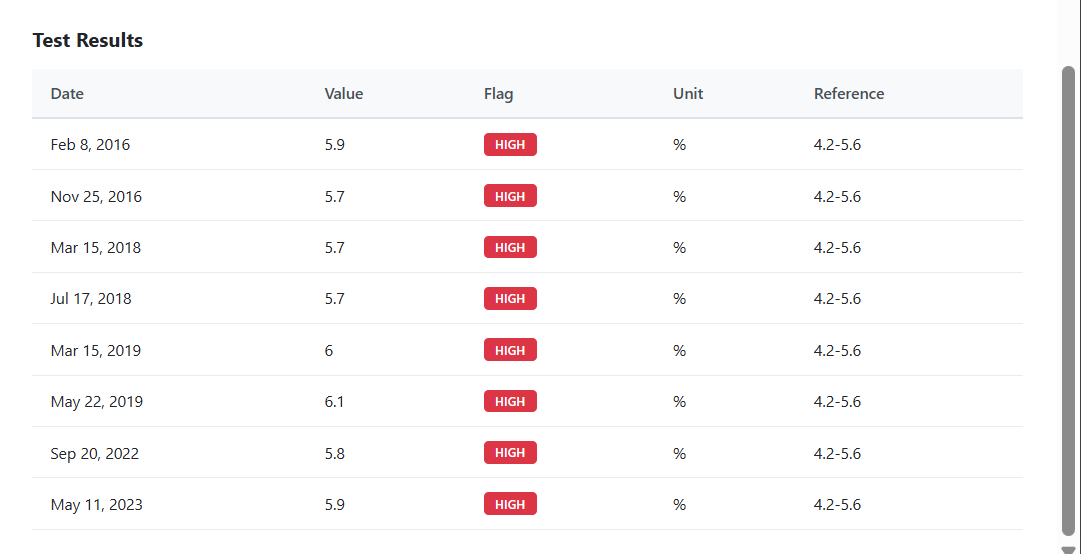1081x554 pixels.
Task: Click the HIGH flag for May 22, 2019
Action: pyautogui.click(x=510, y=401)
